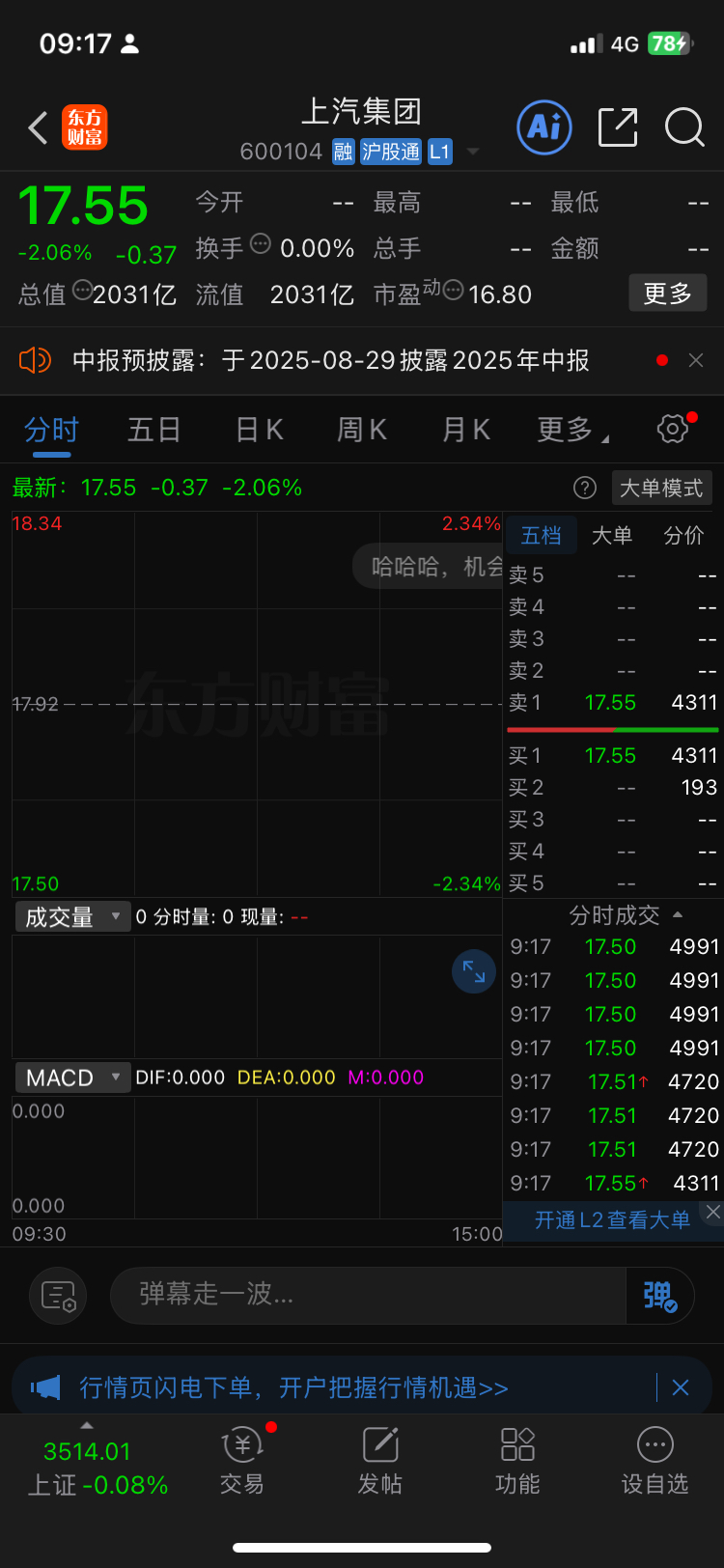724x1568 pixels.
Task: Switch to 月K tab
Action: (466, 430)
